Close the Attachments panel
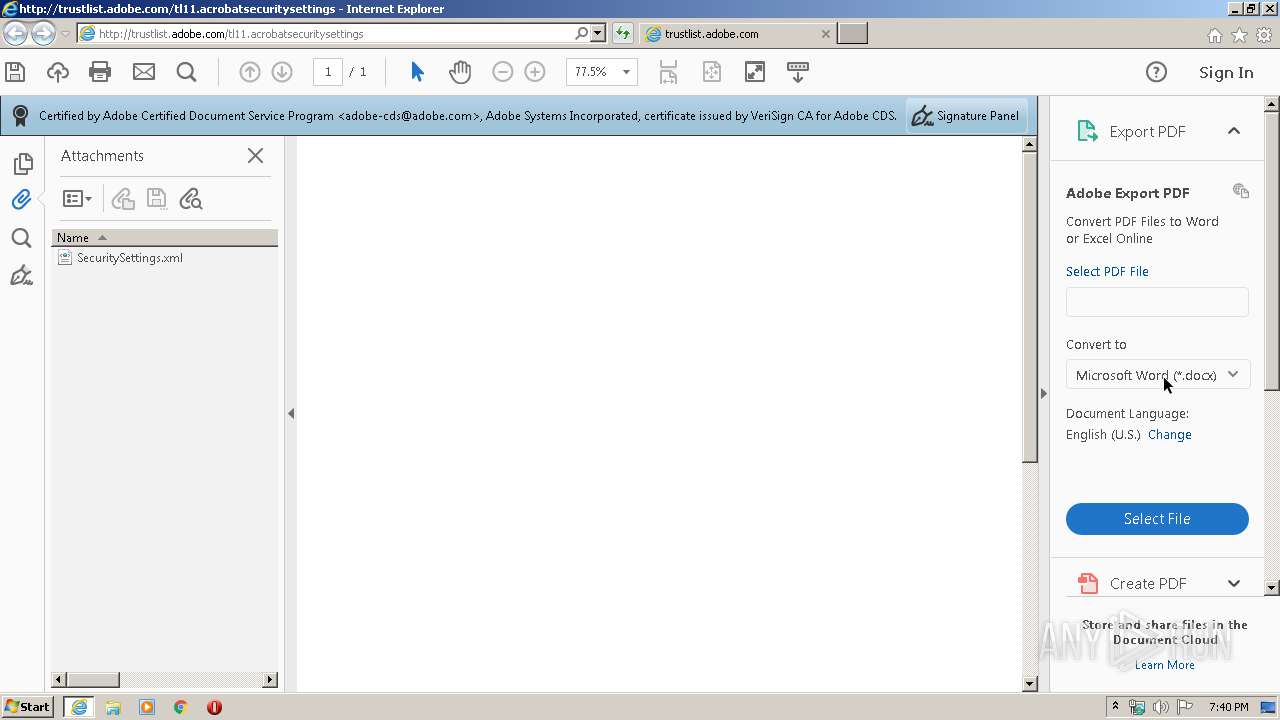 pos(255,155)
